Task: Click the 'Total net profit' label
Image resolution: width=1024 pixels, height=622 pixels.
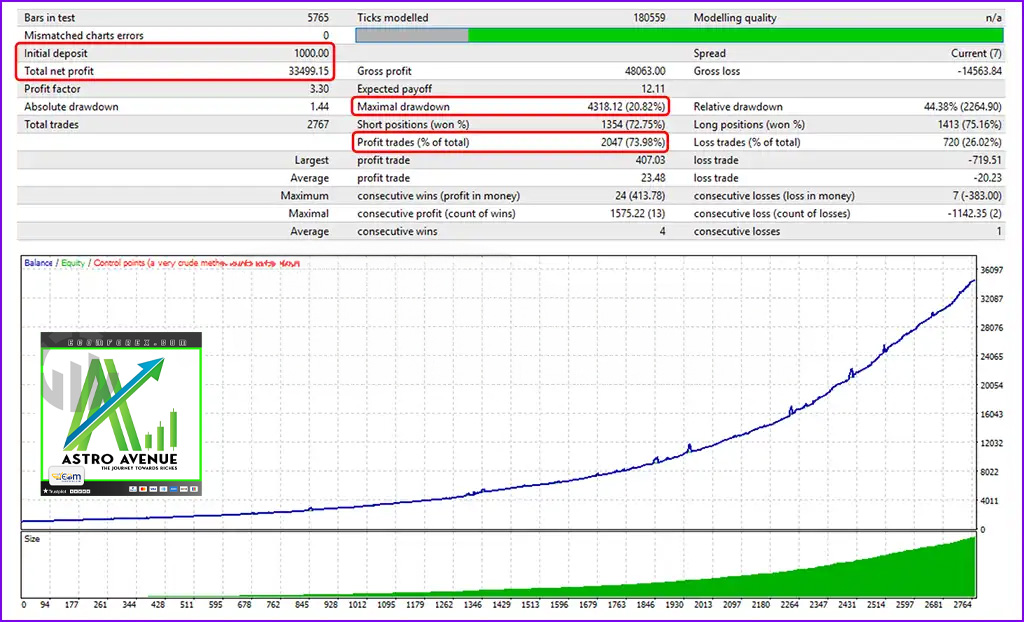Action: coord(59,71)
